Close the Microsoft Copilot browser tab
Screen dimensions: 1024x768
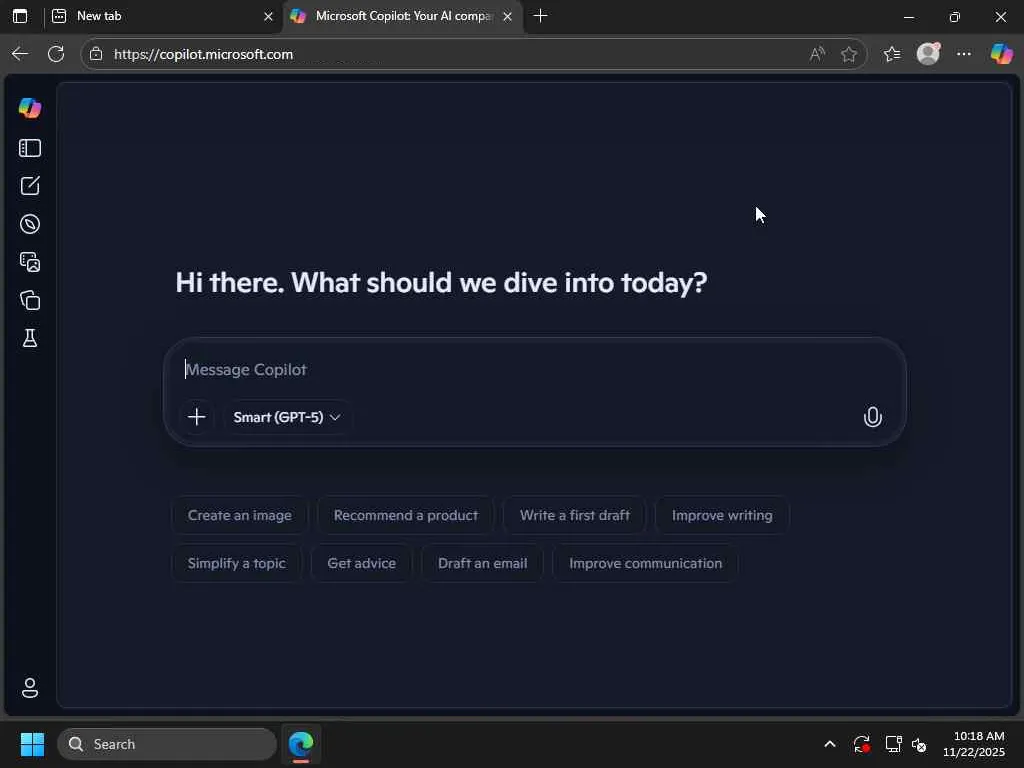pyautogui.click(x=507, y=16)
